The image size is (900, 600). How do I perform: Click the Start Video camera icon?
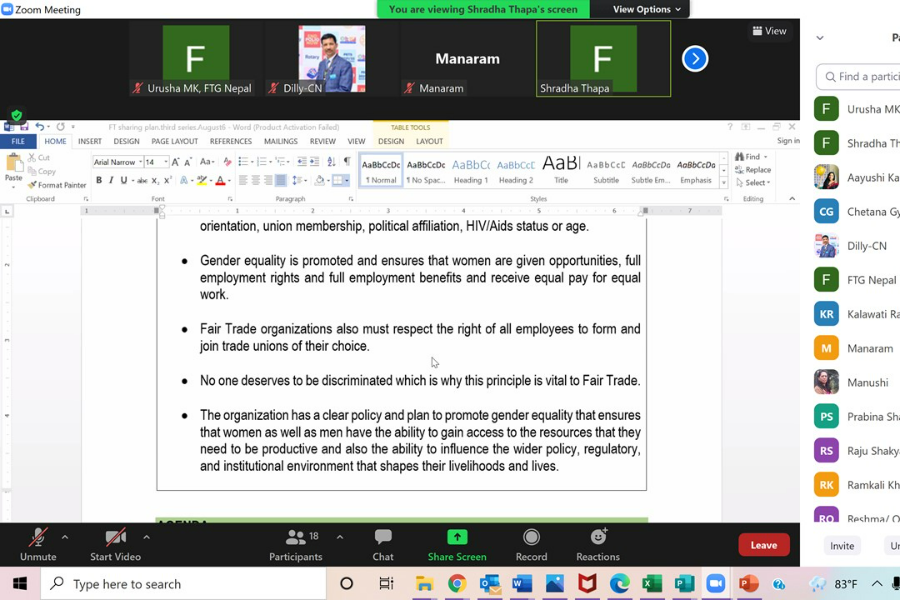(115, 538)
